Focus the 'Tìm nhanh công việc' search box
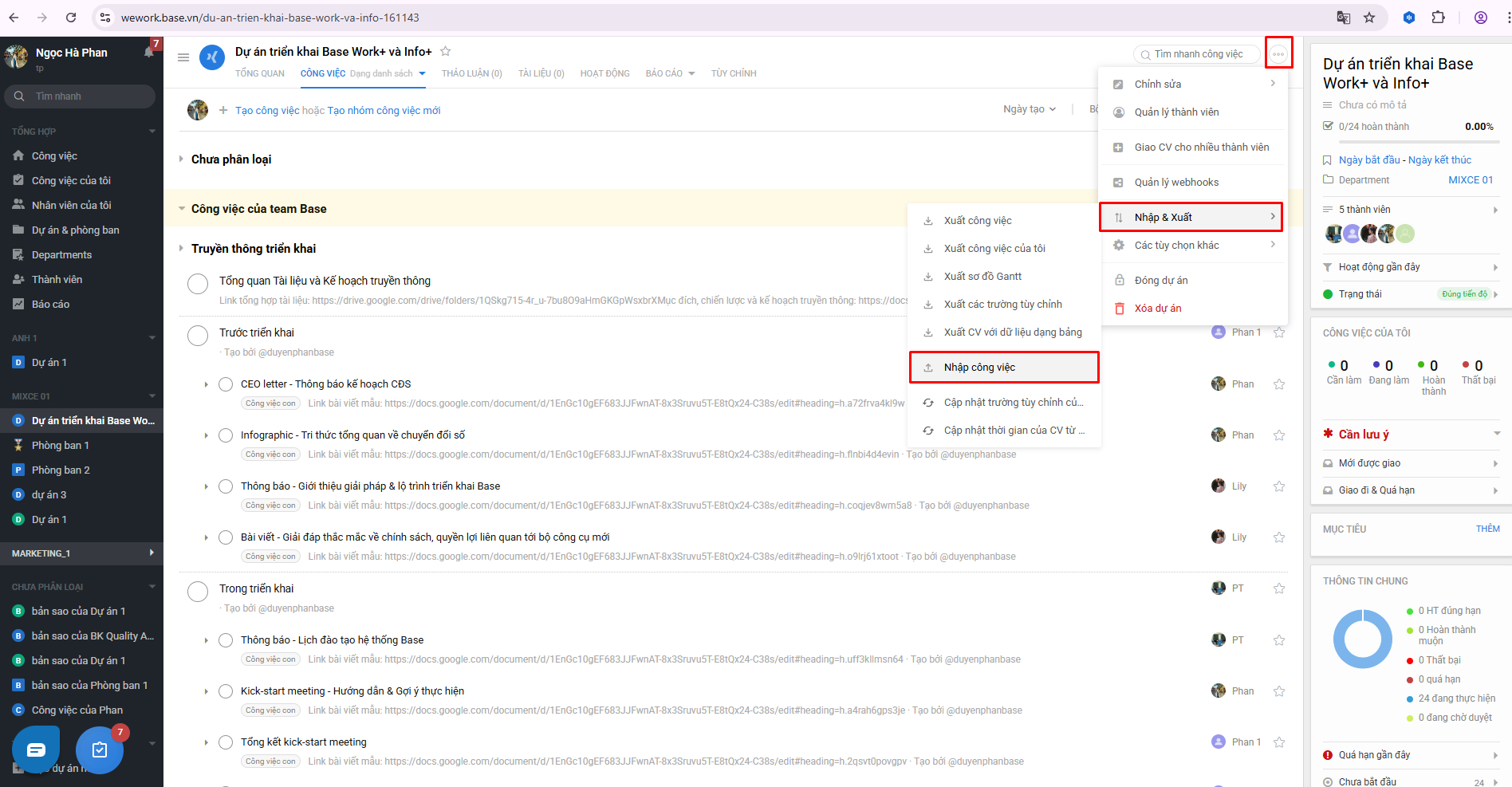Screen dimensions: 1512x787 tap(1196, 54)
